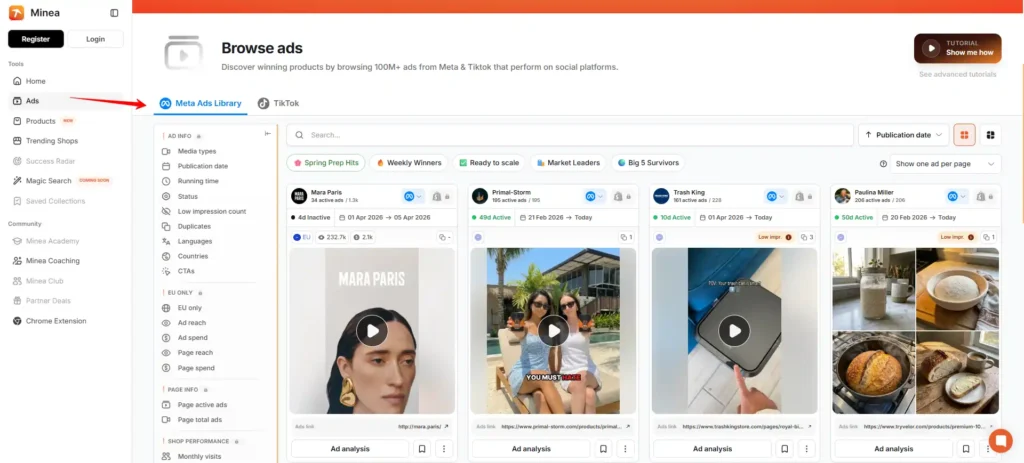Viewport: 1024px width, 463px height.
Task: Play the Trash King video ad
Action: (734, 331)
